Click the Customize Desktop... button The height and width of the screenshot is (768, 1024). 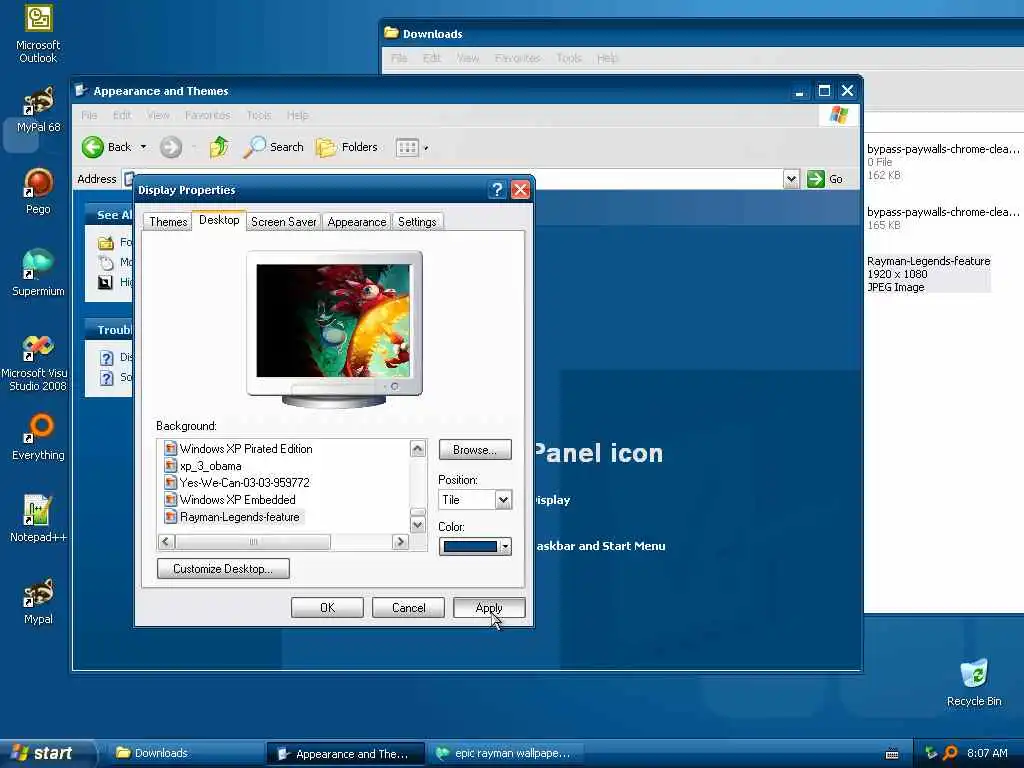click(x=223, y=569)
